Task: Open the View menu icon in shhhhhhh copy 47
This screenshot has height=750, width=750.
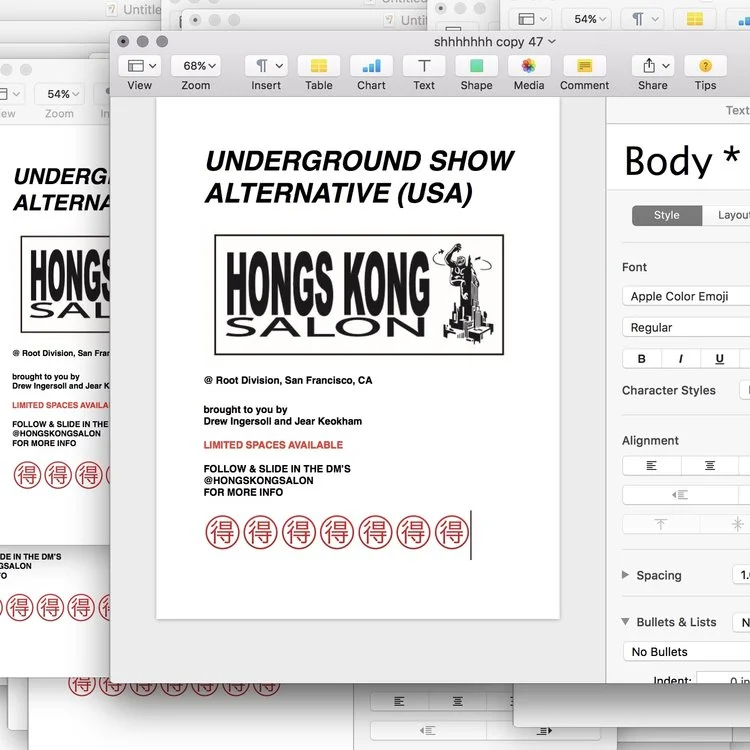Action: pos(142,66)
